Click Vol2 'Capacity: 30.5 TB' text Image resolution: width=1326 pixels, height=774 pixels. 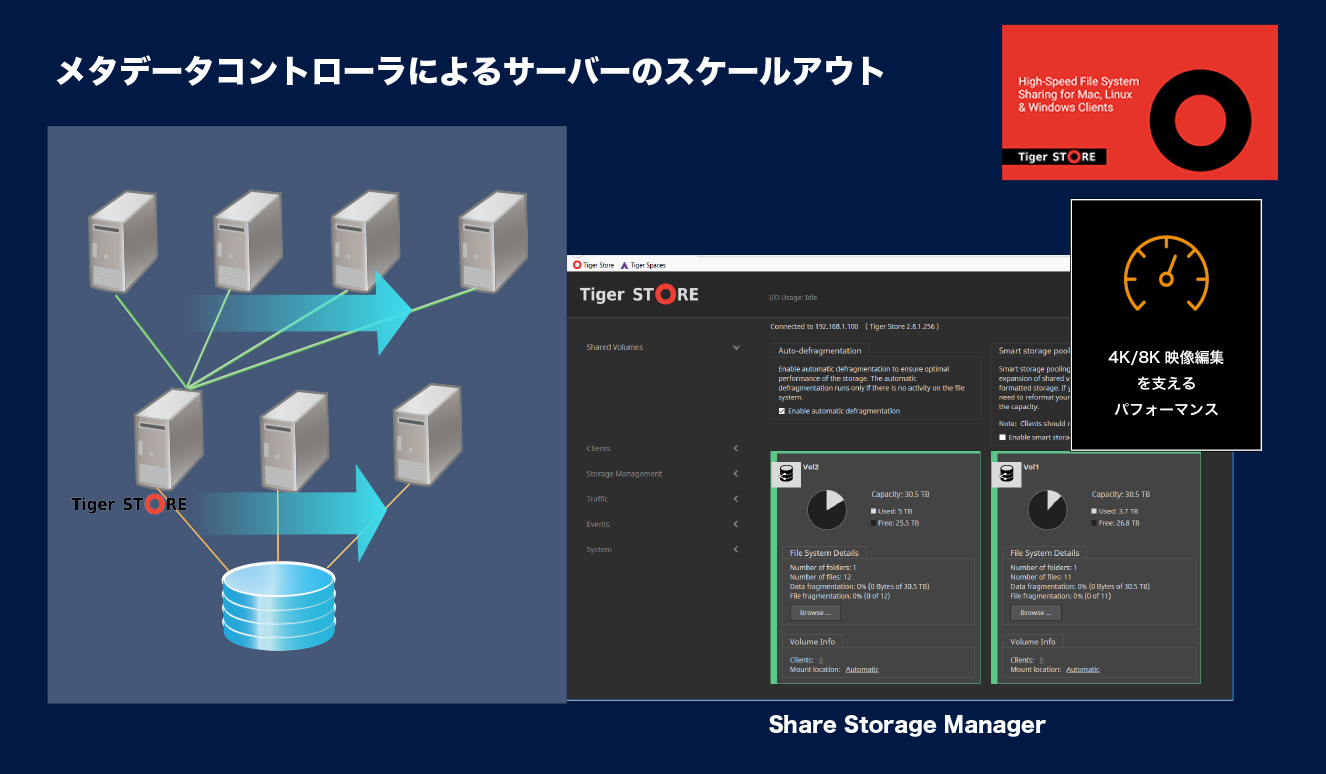900,494
